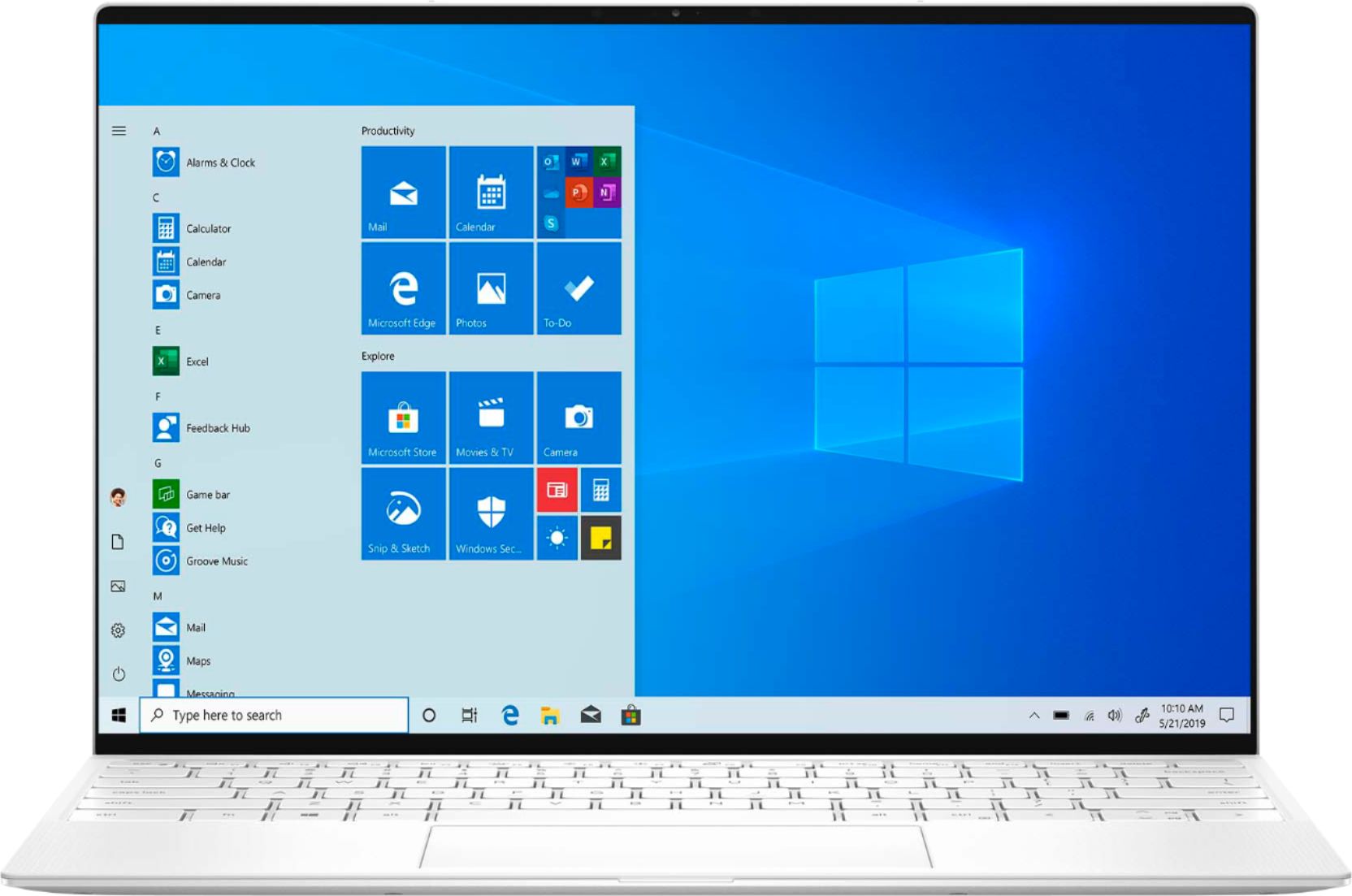This screenshot has width=1352, height=896.
Task: Open Mail in the app list
Action: 180,627
